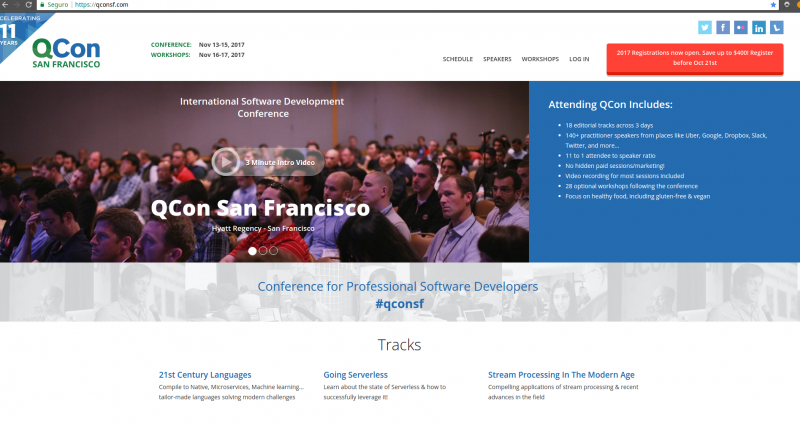Screen dimensions: 800x425
Task: Select the third carousel dot
Action: pyautogui.click(x=273, y=251)
